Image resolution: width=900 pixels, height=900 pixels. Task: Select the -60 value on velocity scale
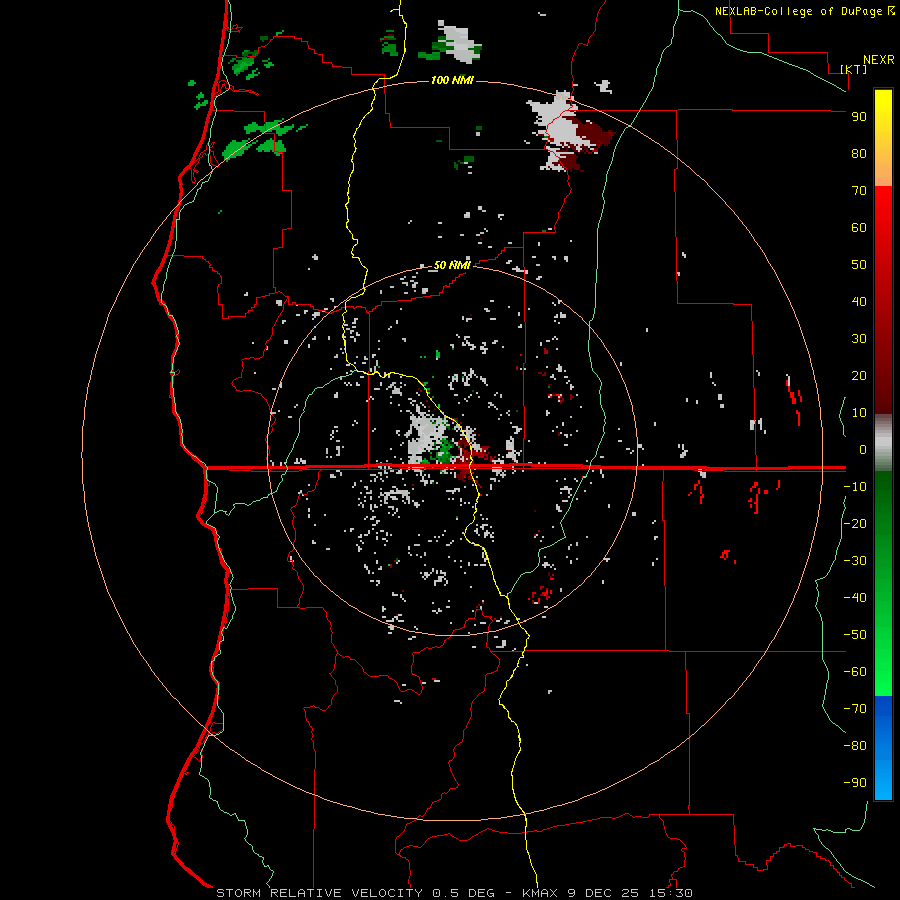coord(855,672)
